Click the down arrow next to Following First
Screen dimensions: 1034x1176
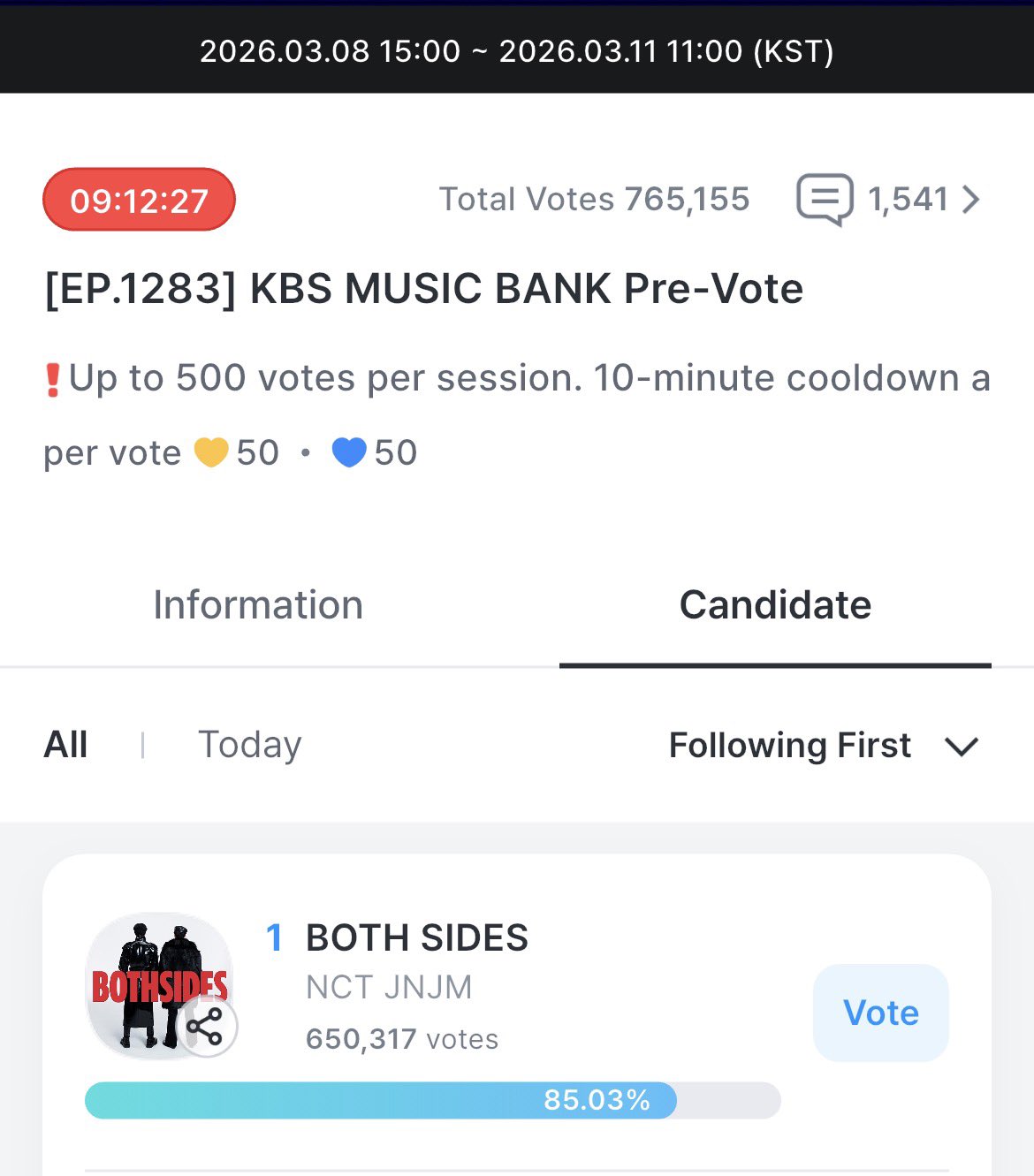(962, 747)
